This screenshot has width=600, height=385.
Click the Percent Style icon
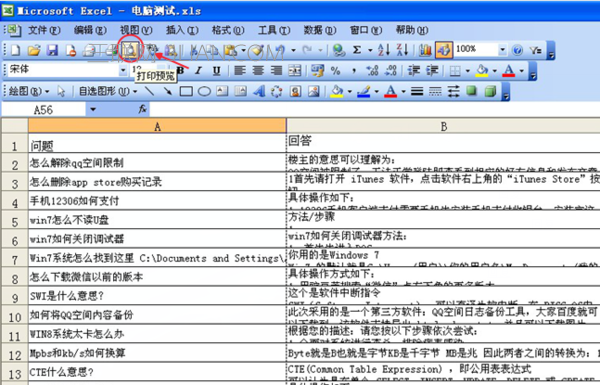coord(336,70)
